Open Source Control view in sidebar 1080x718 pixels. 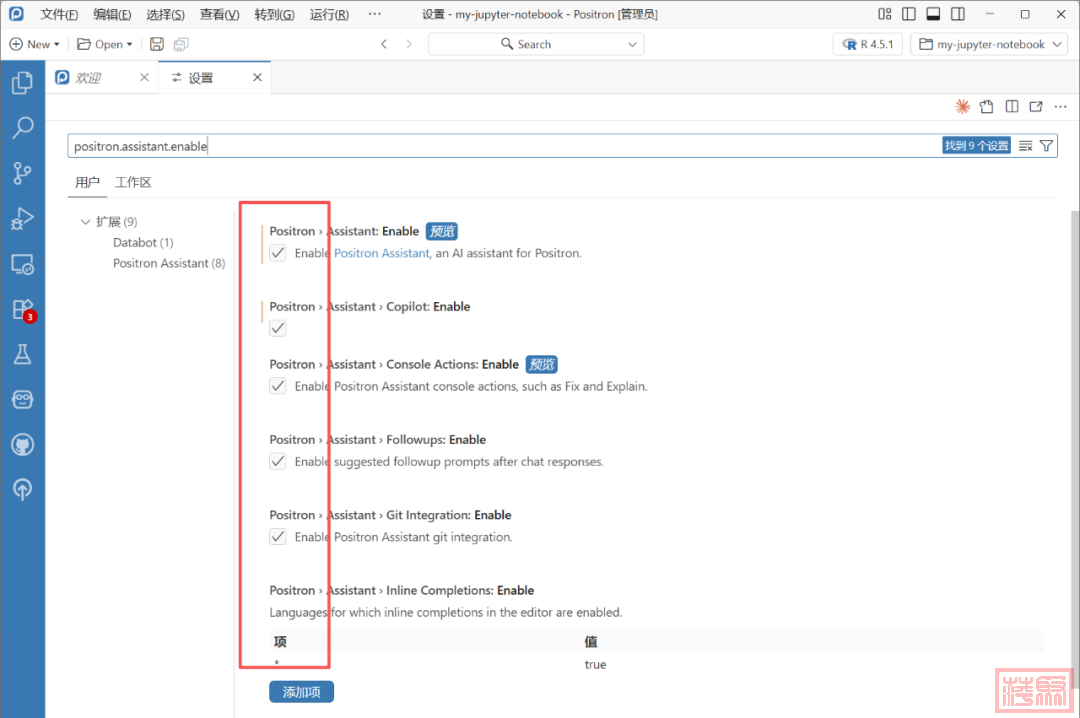[22, 173]
